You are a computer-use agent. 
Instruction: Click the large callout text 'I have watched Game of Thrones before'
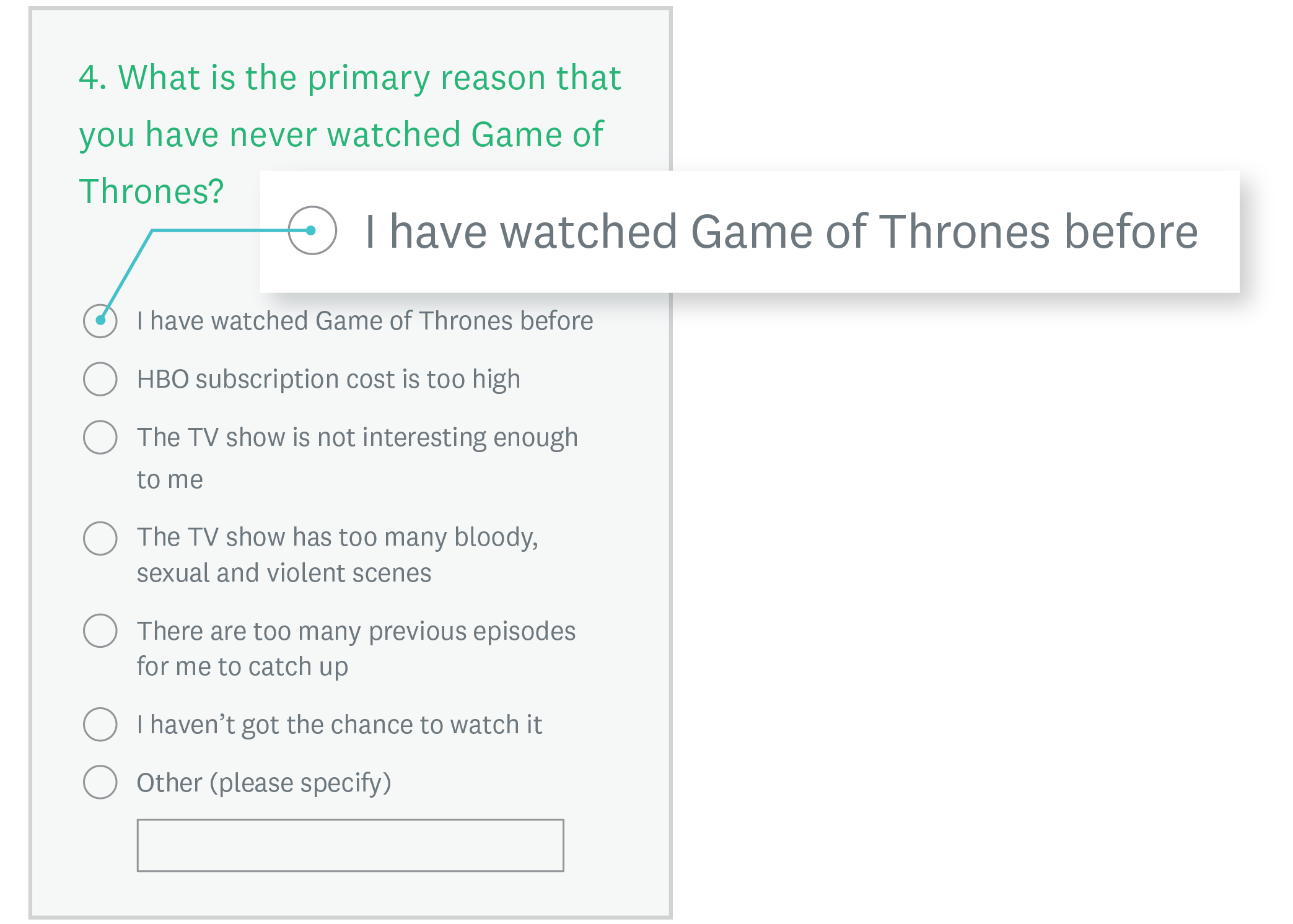(x=781, y=232)
